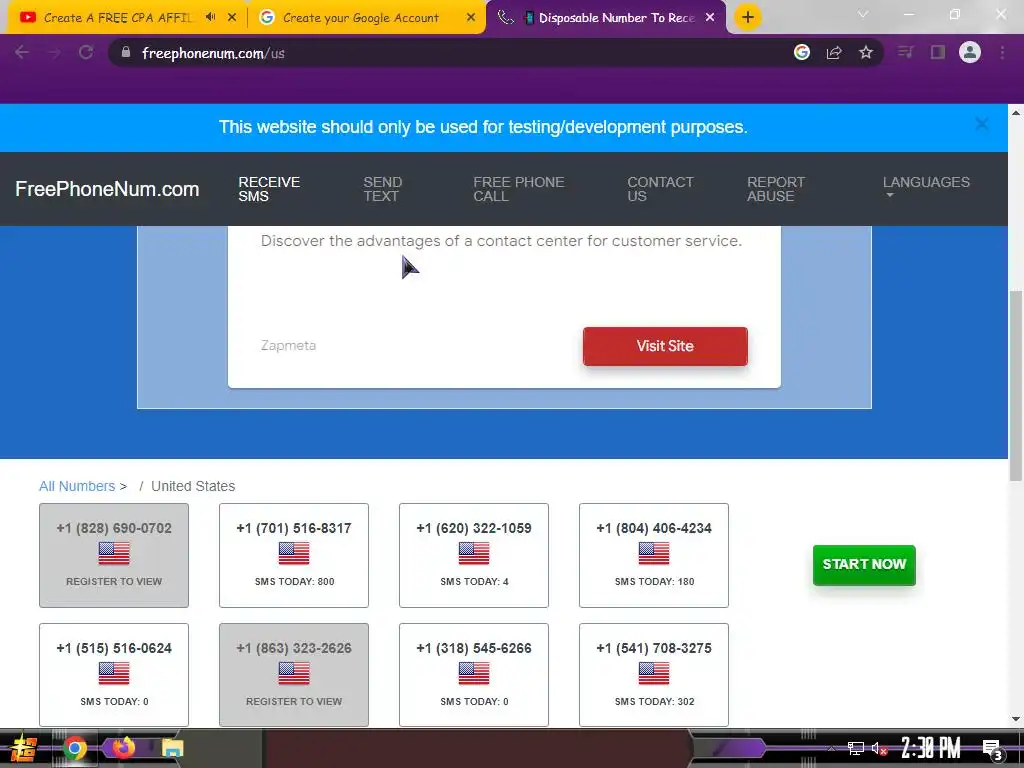The width and height of the screenshot is (1024, 768).
Task: Click 'SMS TODAY: 302' text
Action: [x=654, y=701]
